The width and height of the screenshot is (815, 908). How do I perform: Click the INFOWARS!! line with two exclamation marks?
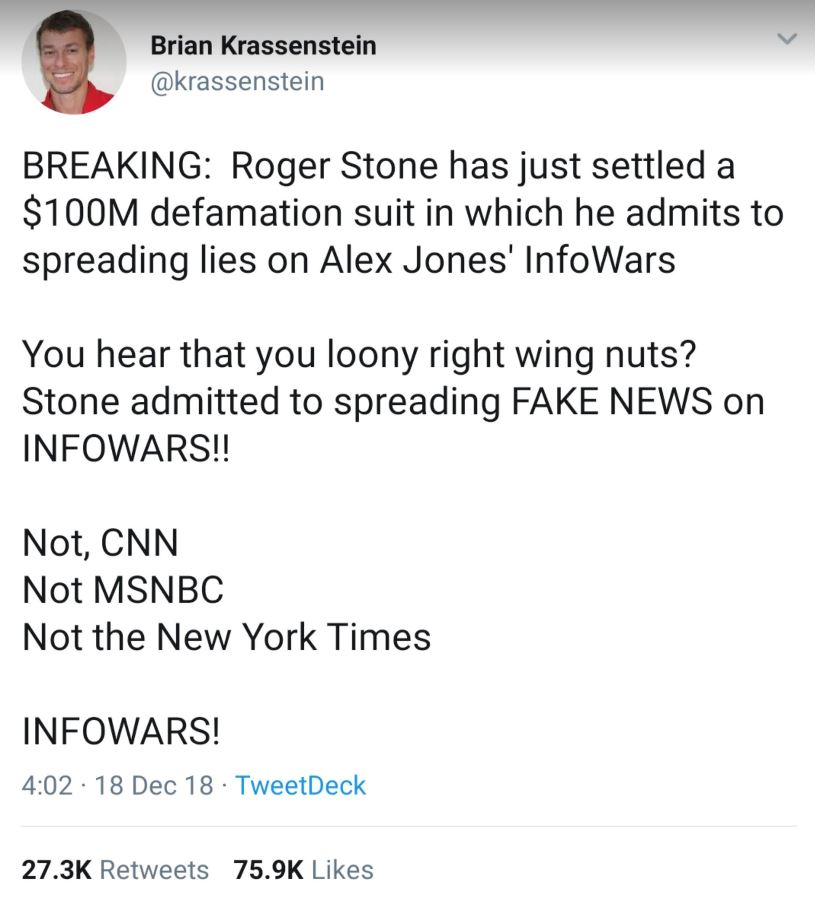click(x=125, y=448)
